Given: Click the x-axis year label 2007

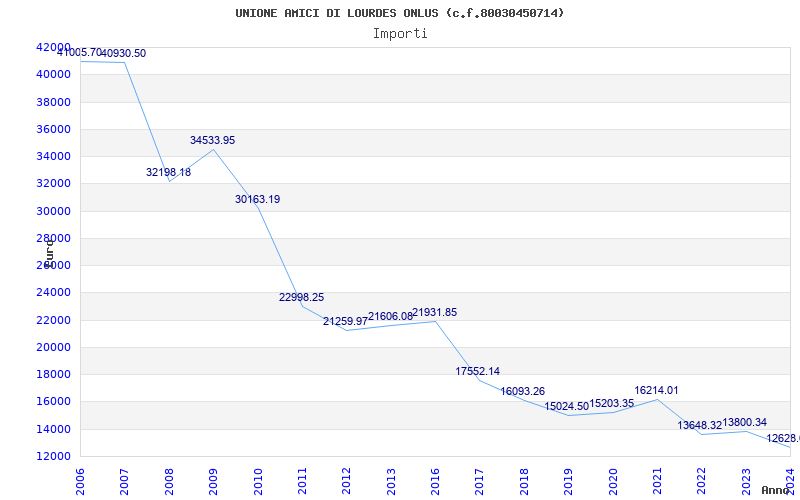Looking at the screenshot, I should pos(124,482).
